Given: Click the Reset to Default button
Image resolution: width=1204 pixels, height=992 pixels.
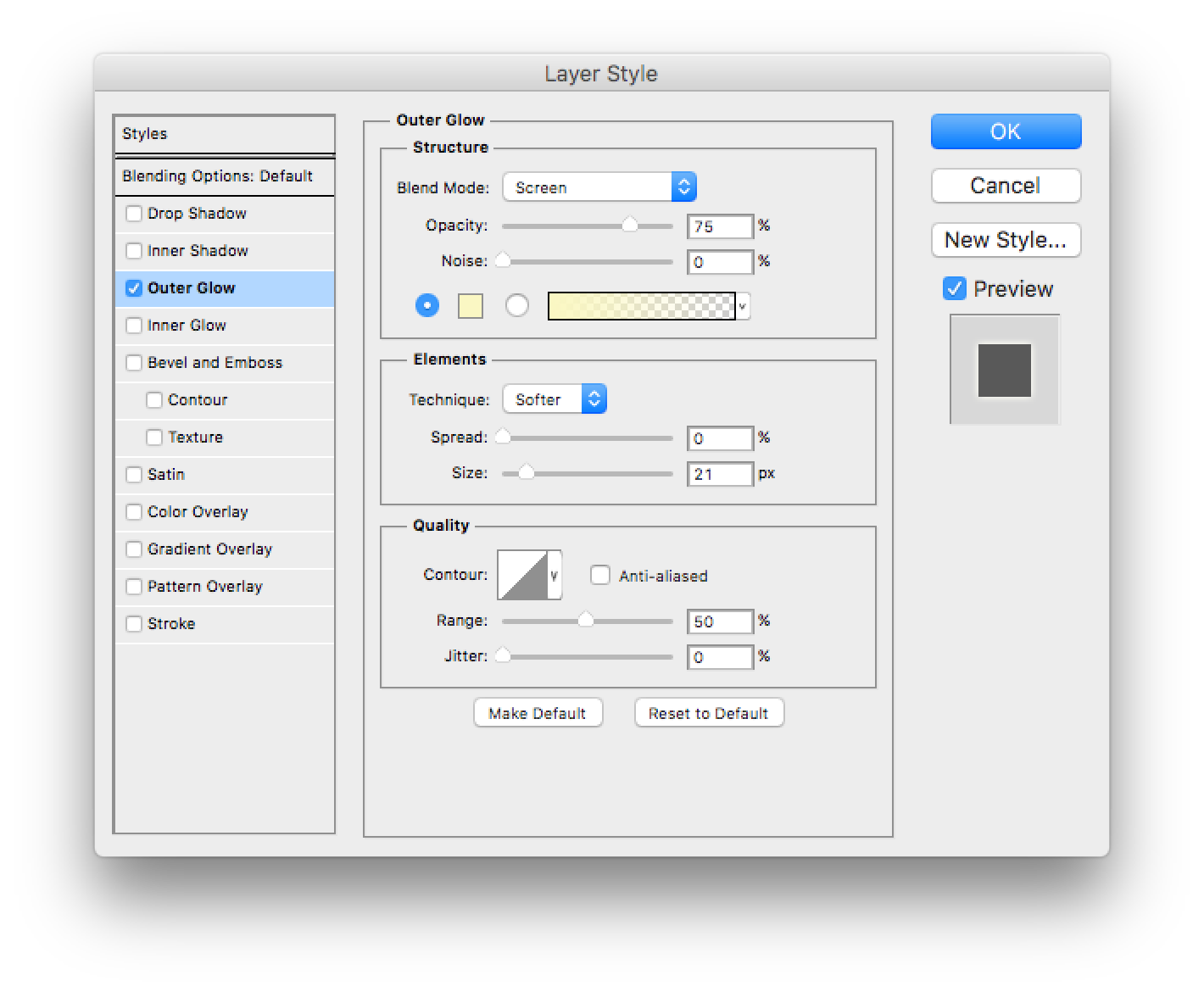Looking at the screenshot, I should tap(709, 713).
